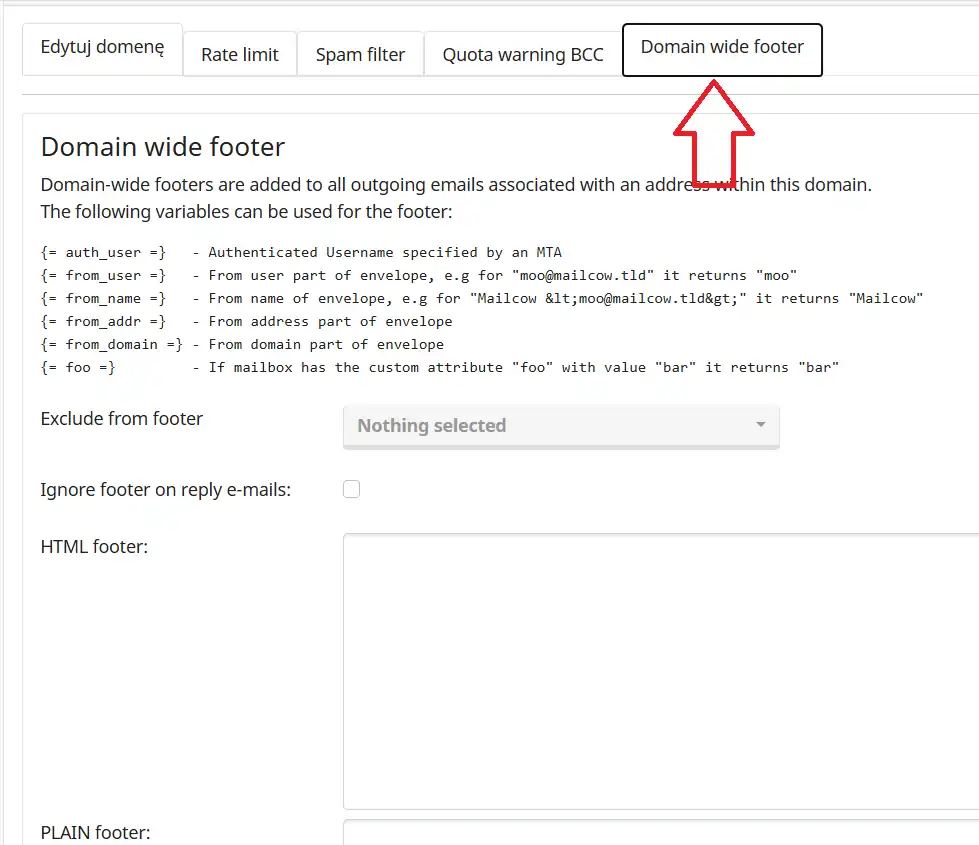Click the PLAIN footer text field
The width and height of the screenshot is (979, 845).
661,833
